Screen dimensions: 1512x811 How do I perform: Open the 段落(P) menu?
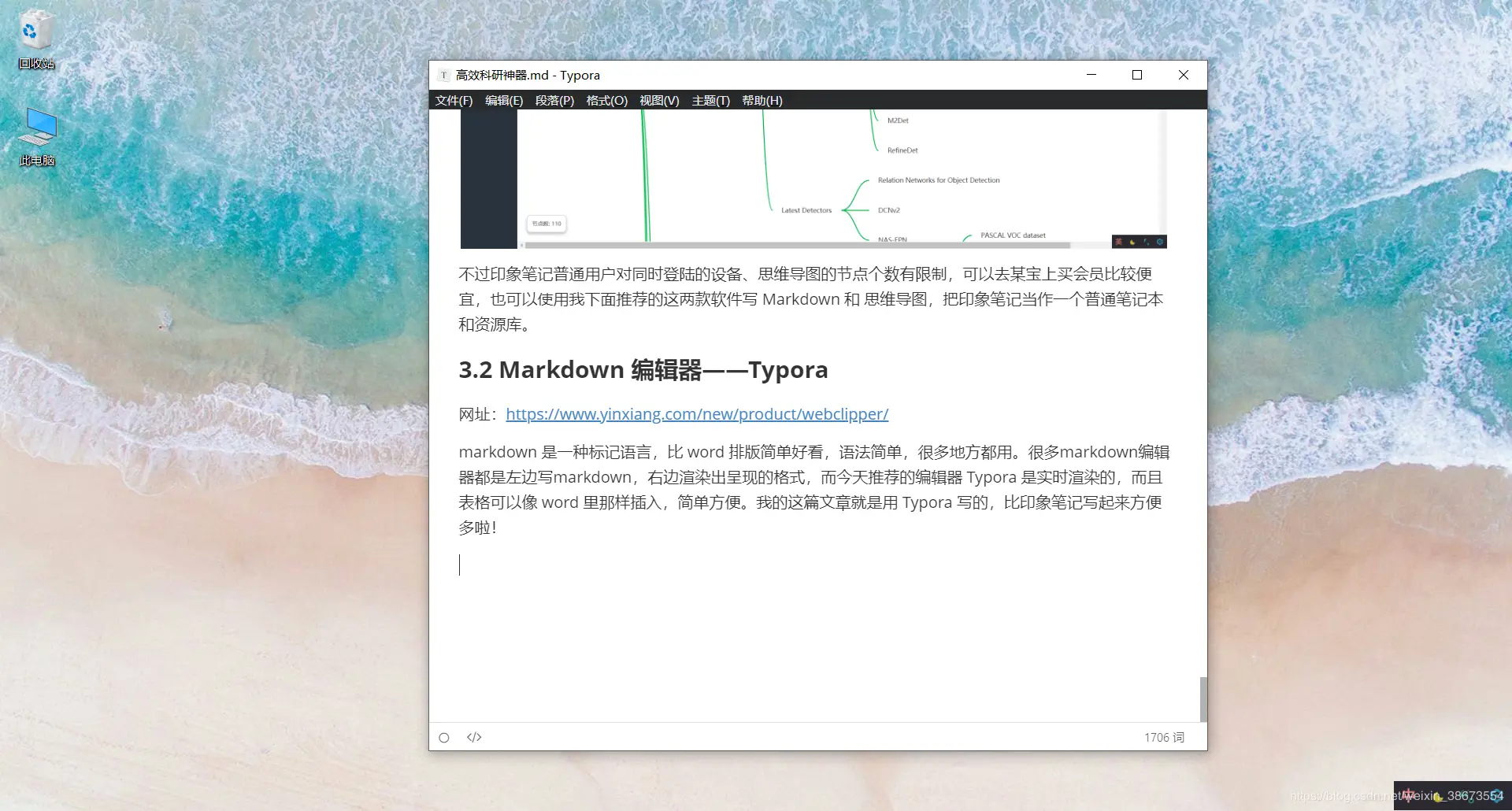(x=554, y=100)
